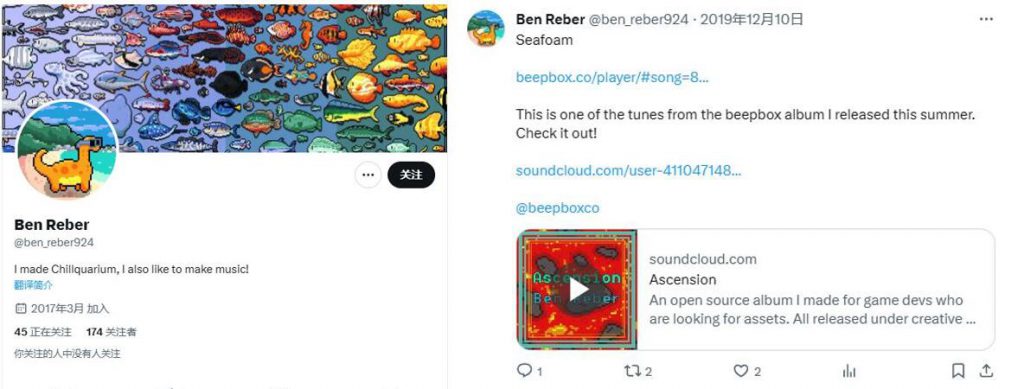Click the @beepboxco mention
This screenshot has width=1024, height=389.
coord(557,208)
